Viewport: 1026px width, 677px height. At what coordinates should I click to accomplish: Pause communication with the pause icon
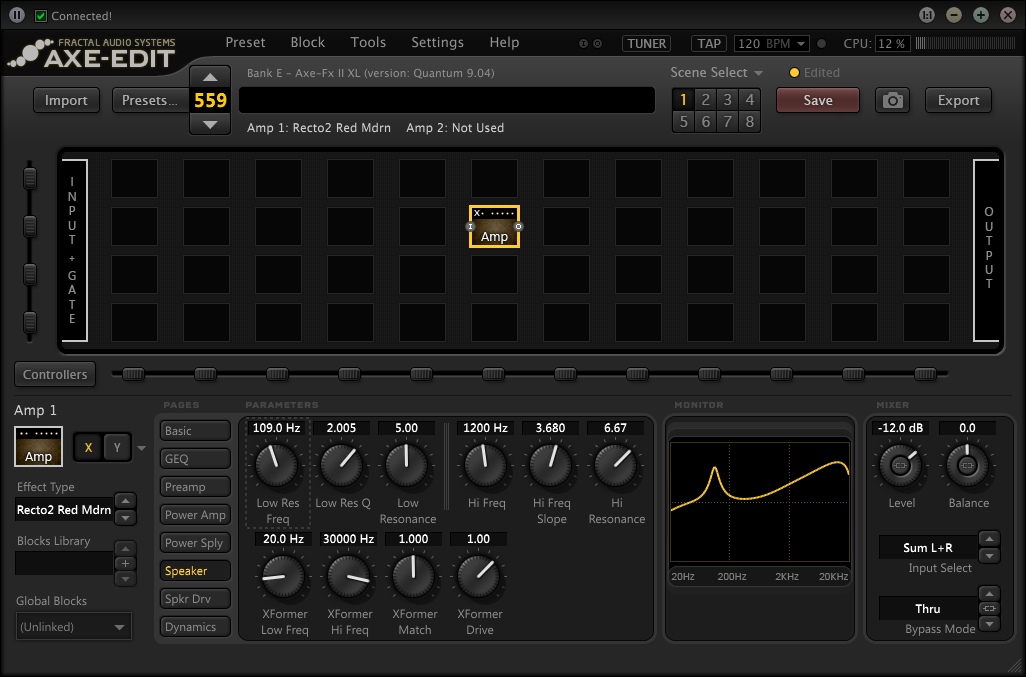click(17, 15)
